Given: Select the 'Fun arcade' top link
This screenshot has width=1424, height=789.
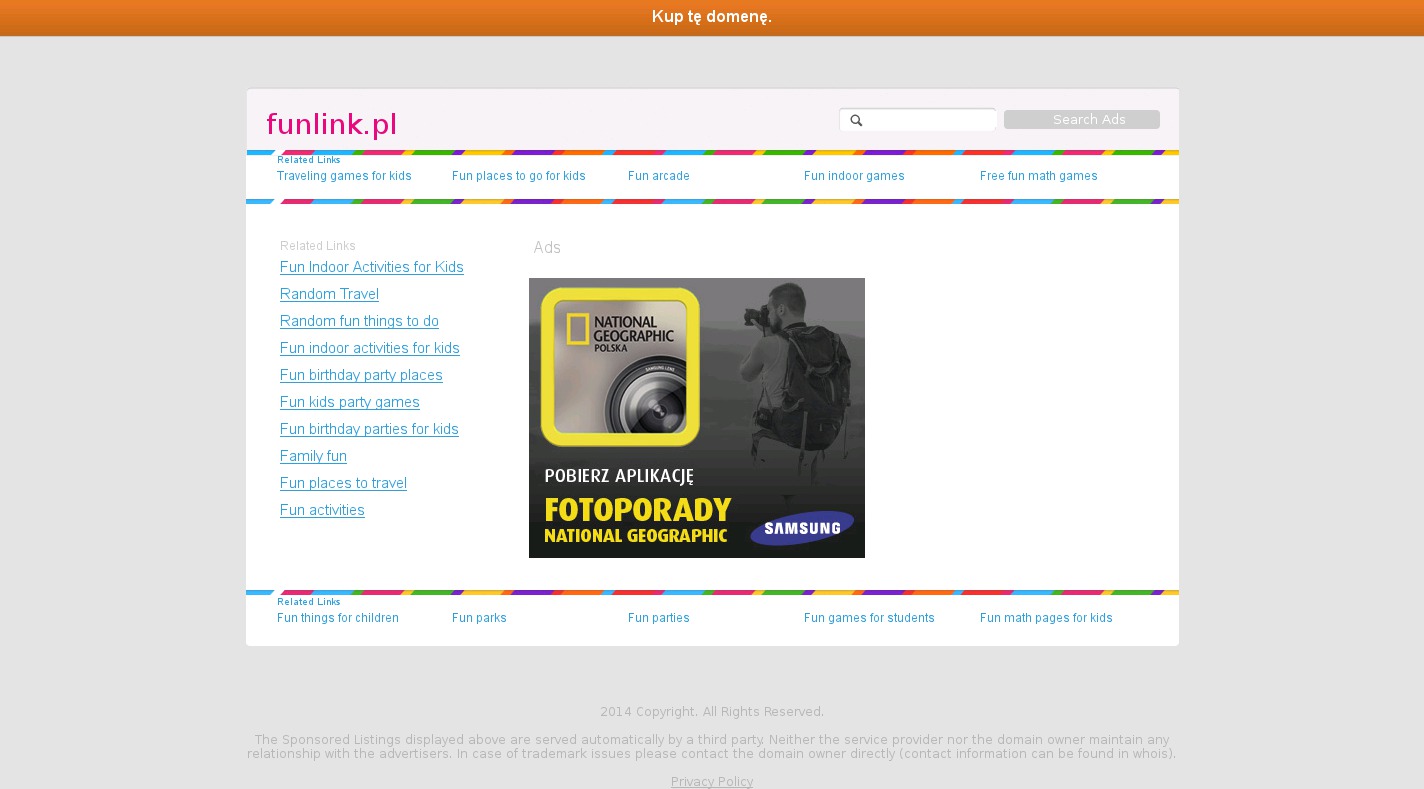Looking at the screenshot, I should (x=658, y=176).
